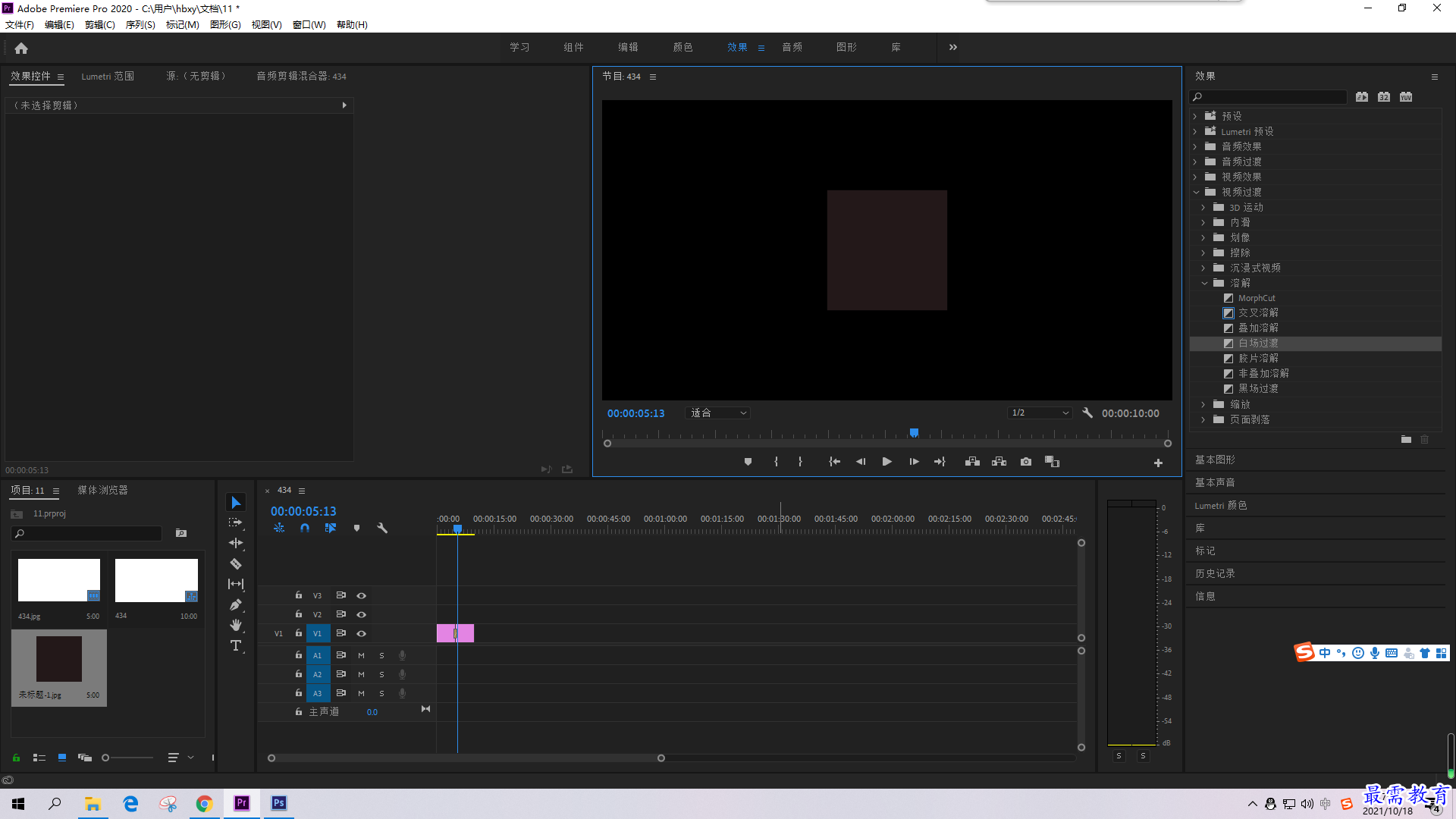Select 未标题-1.jpg thumbnail in project
This screenshot has height=819, width=1456.
point(59,659)
